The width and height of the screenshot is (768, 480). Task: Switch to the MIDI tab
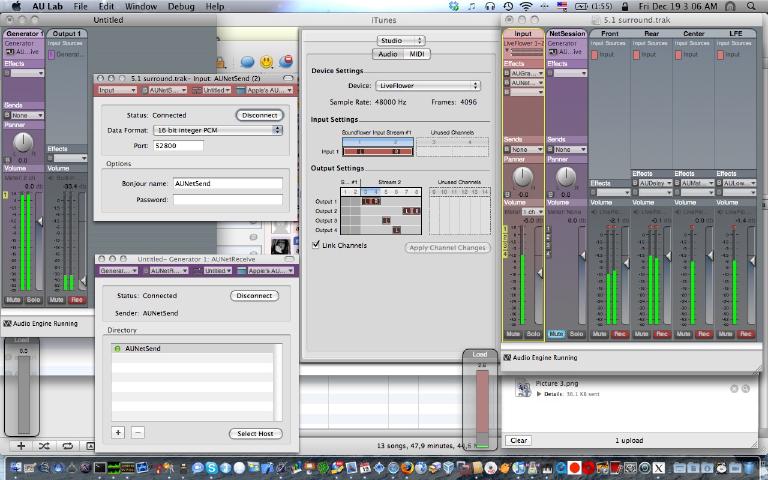point(416,54)
